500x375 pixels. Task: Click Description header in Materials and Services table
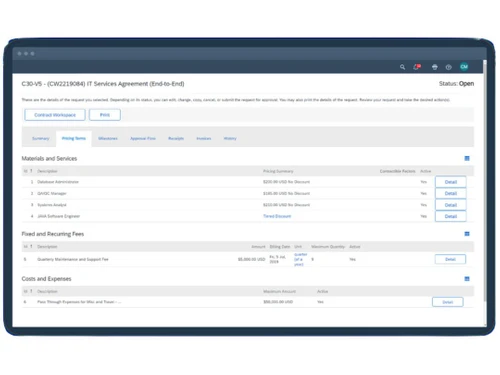(x=47, y=171)
